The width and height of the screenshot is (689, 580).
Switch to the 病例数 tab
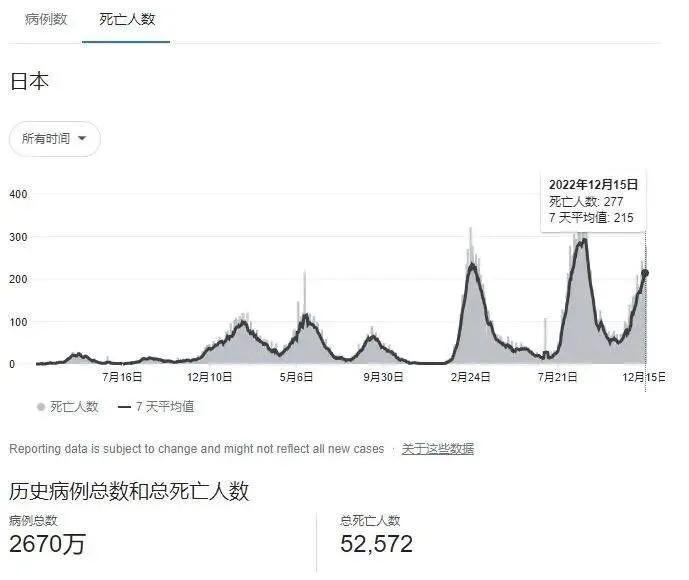[46, 19]
